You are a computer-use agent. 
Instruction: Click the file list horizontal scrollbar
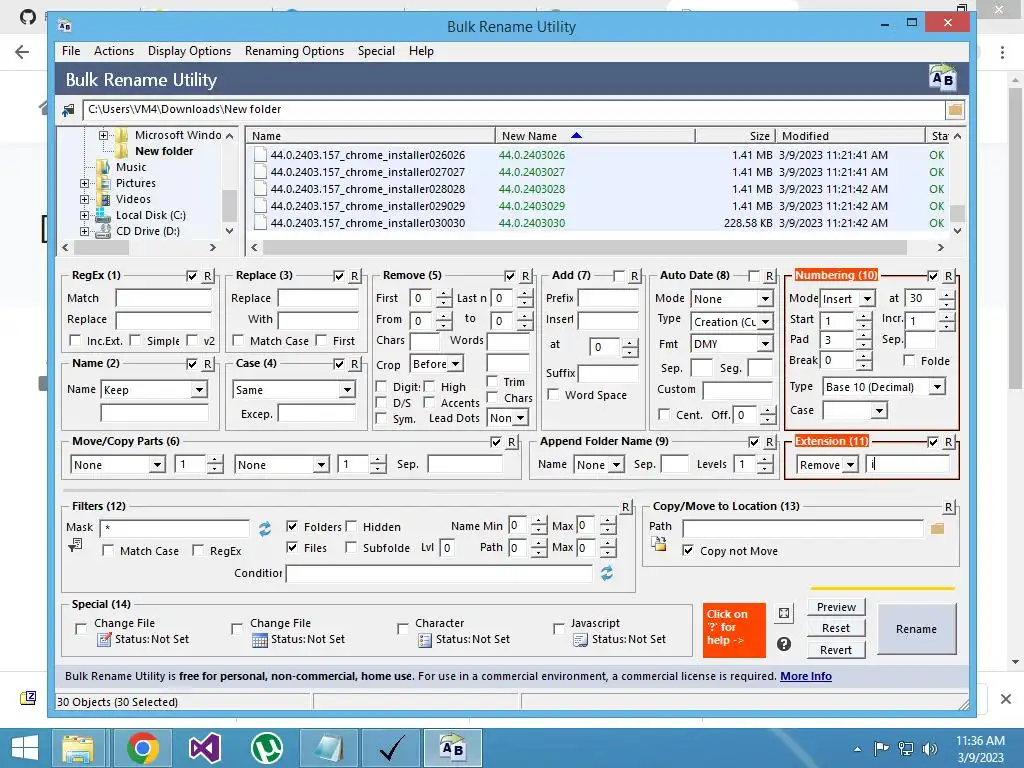[584, 248]
